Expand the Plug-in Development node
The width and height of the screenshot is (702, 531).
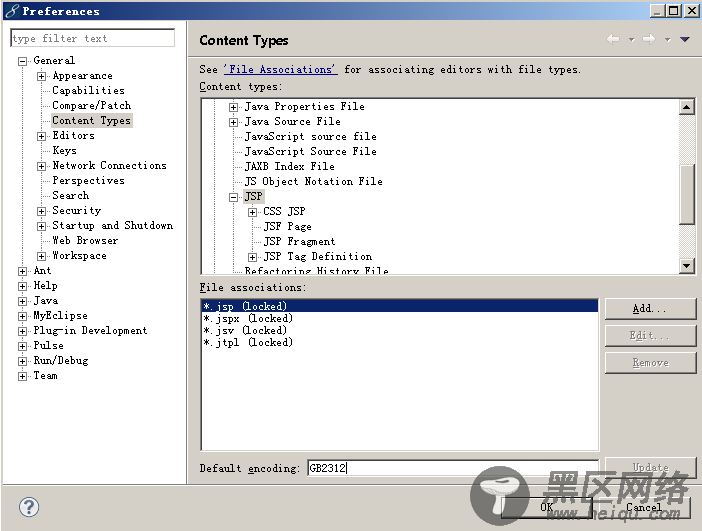[x=22, y=331]
